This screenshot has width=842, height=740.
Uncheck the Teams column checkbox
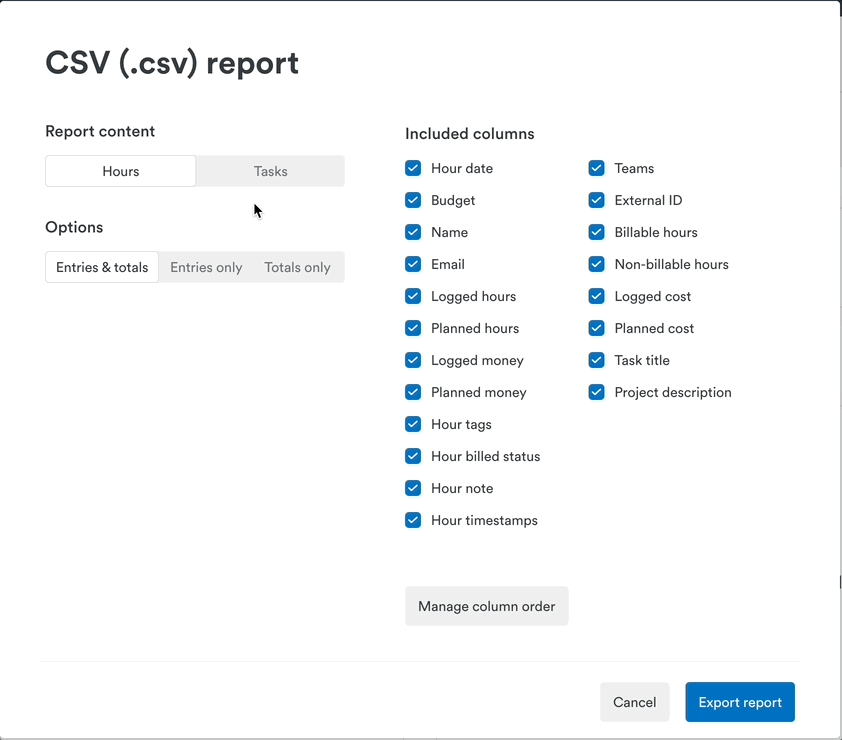(597, 168)
